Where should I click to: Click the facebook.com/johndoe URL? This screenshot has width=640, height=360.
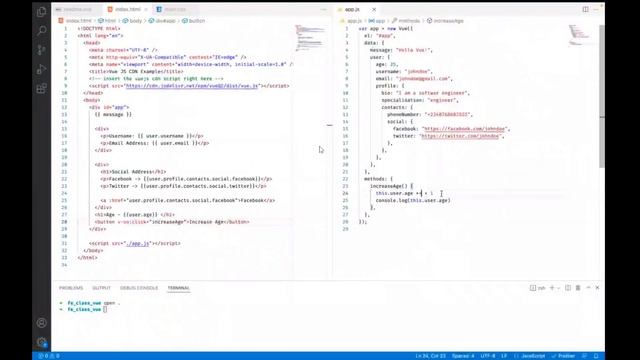[464, 129]
